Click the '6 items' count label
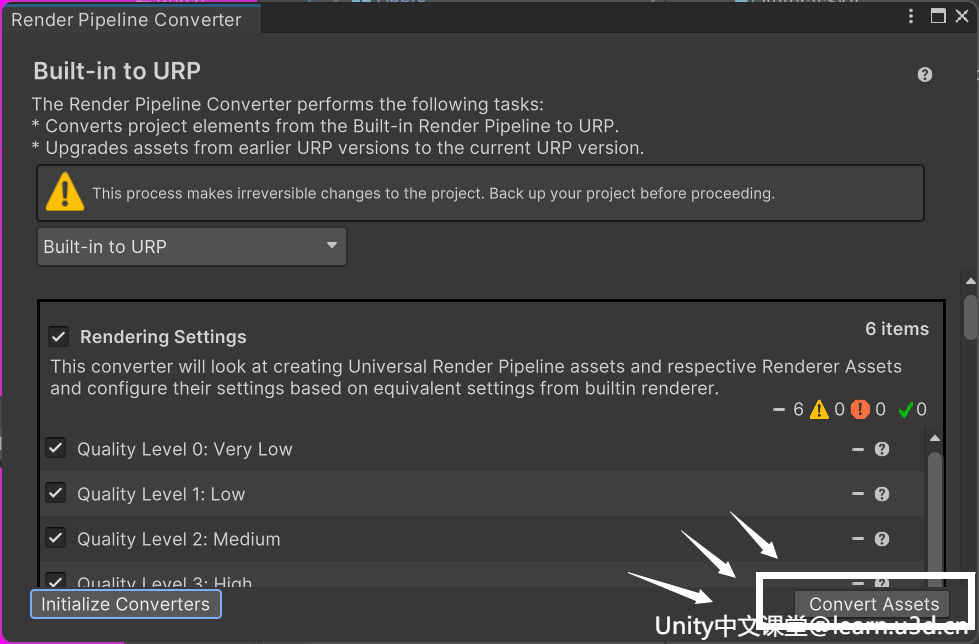Screen dimensions: 979x644 [897, 329]
